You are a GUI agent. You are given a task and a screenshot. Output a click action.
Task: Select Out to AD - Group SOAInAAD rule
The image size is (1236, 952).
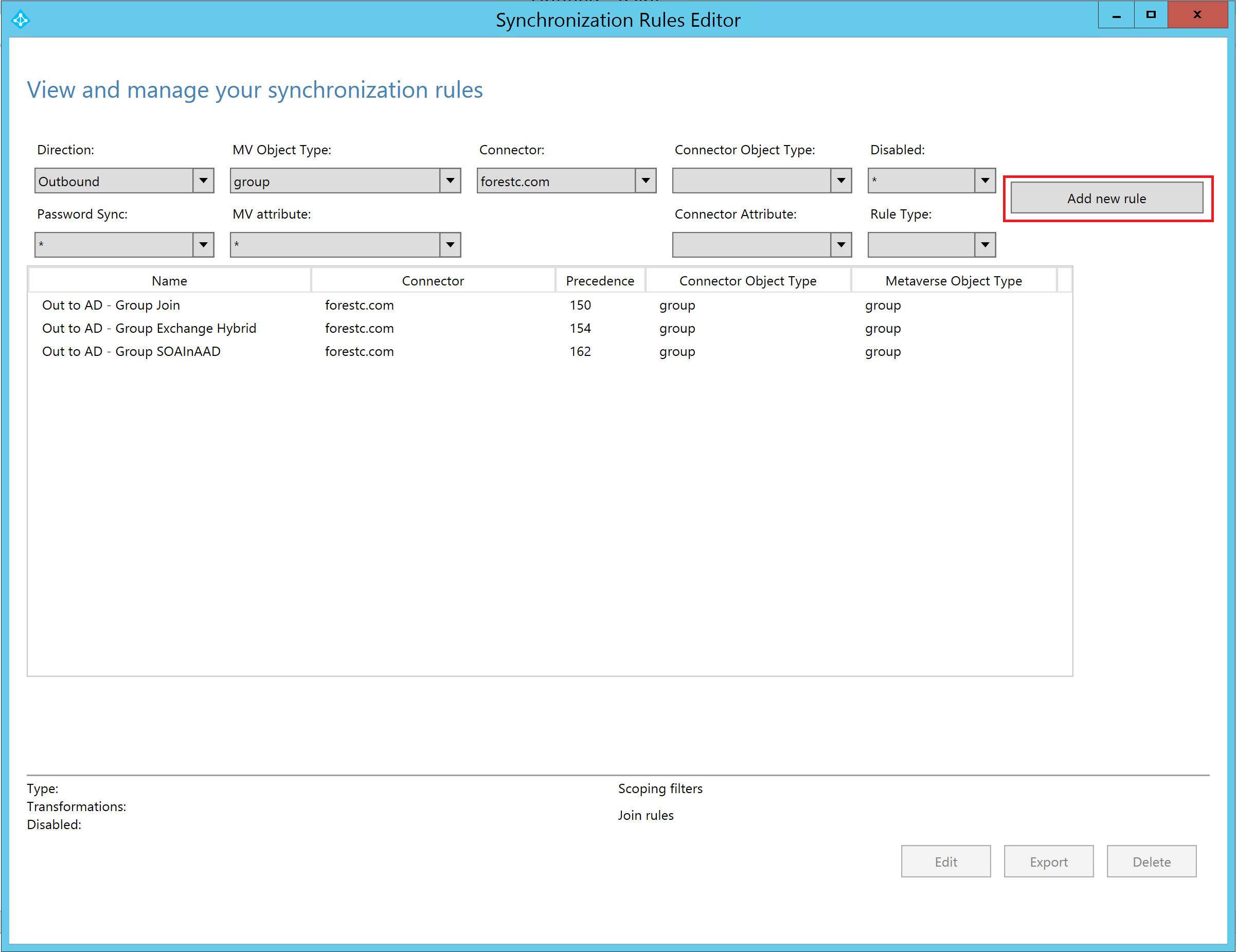(131, 351)
